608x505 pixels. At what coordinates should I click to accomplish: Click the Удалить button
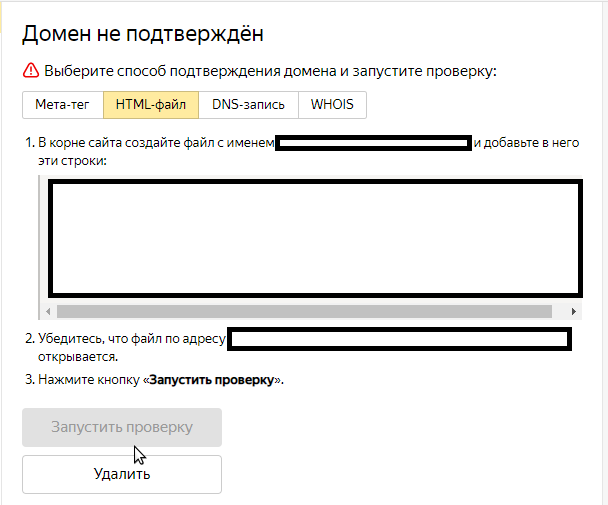pos(122,474)
